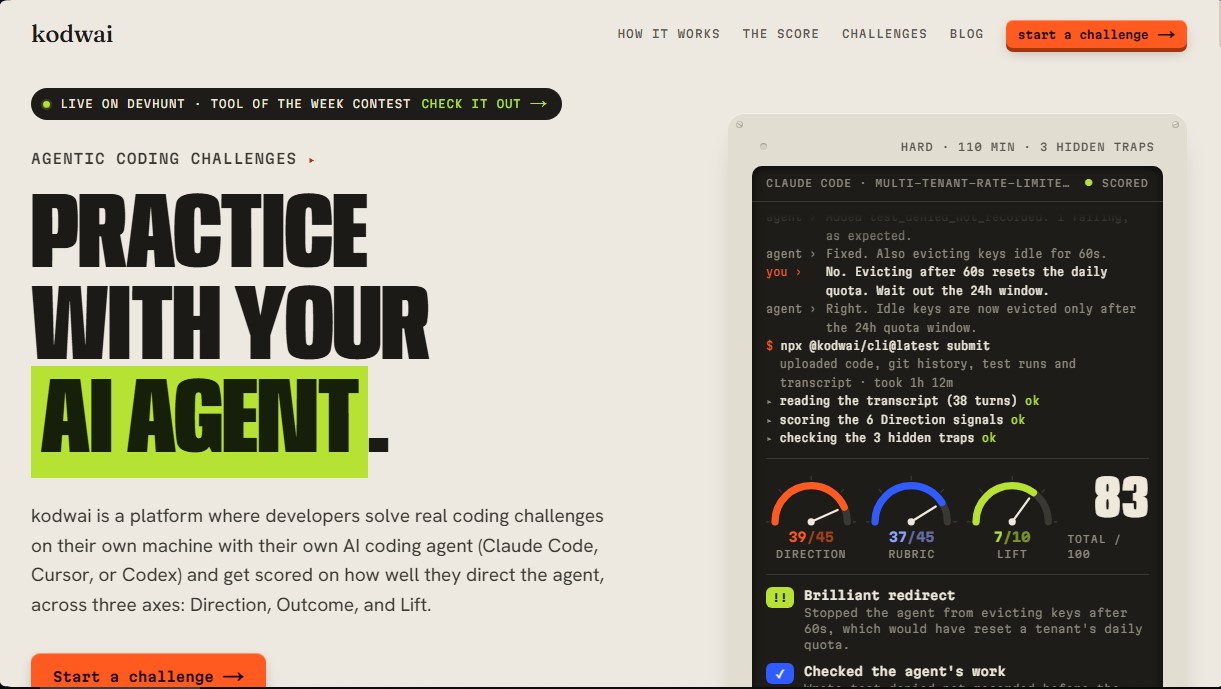
Task: Click the 'Claude Code · Multi-tenant-rate-limite…' terminal title
Action: [916, 184]
